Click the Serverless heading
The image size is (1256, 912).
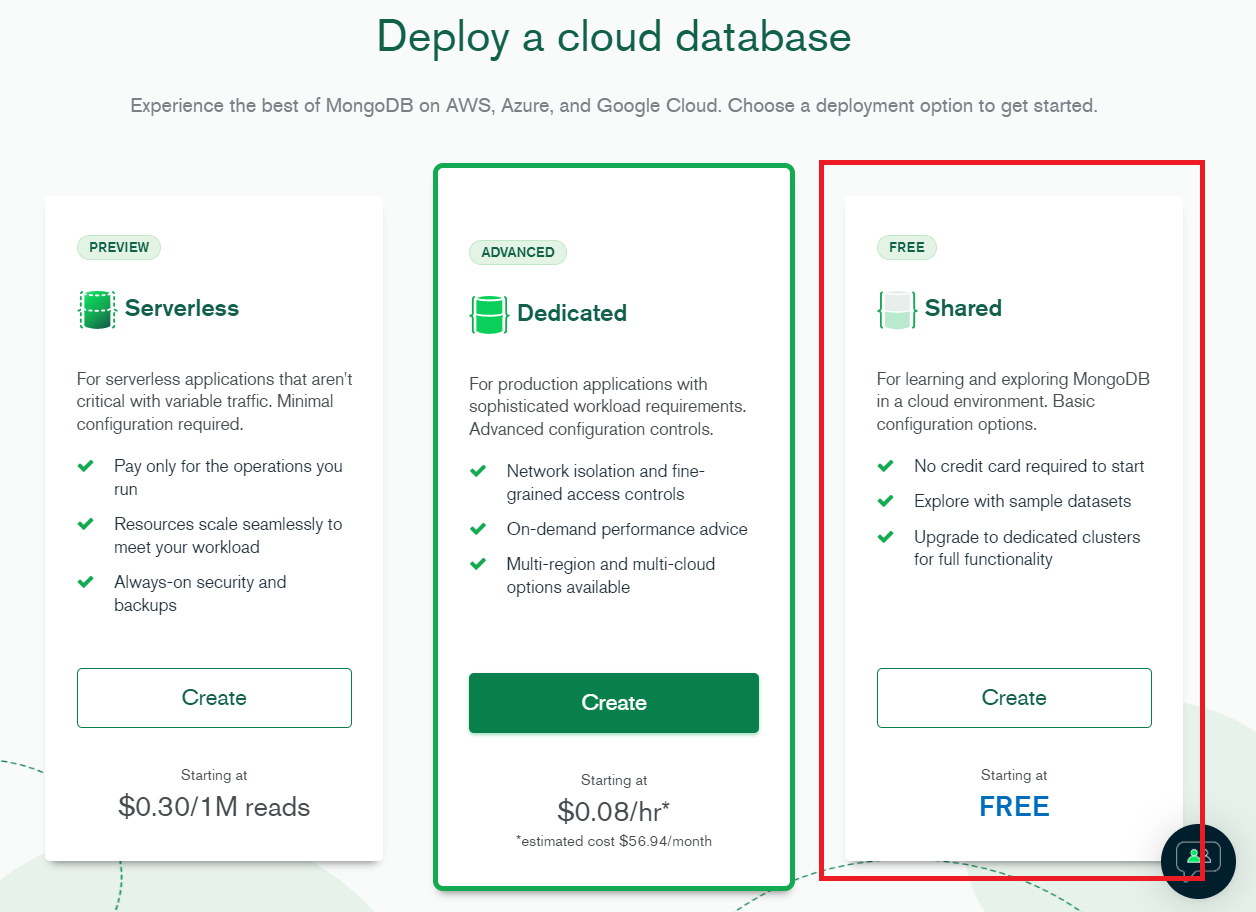point(182,308)
